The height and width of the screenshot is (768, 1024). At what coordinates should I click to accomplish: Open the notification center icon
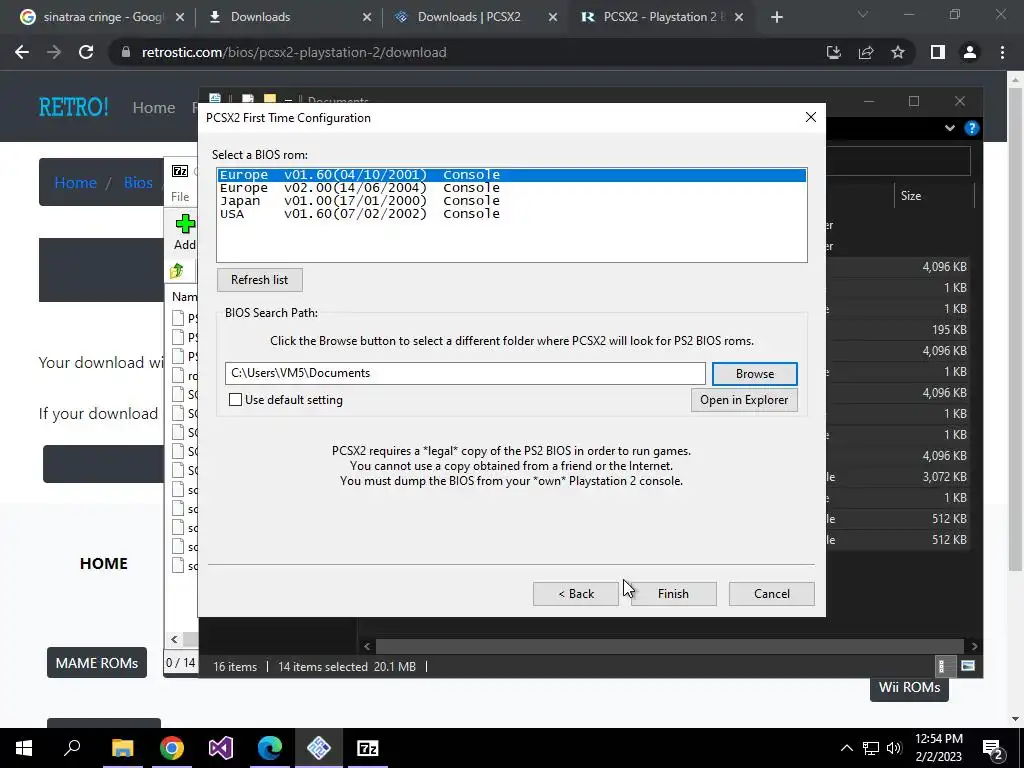[994, 748]
